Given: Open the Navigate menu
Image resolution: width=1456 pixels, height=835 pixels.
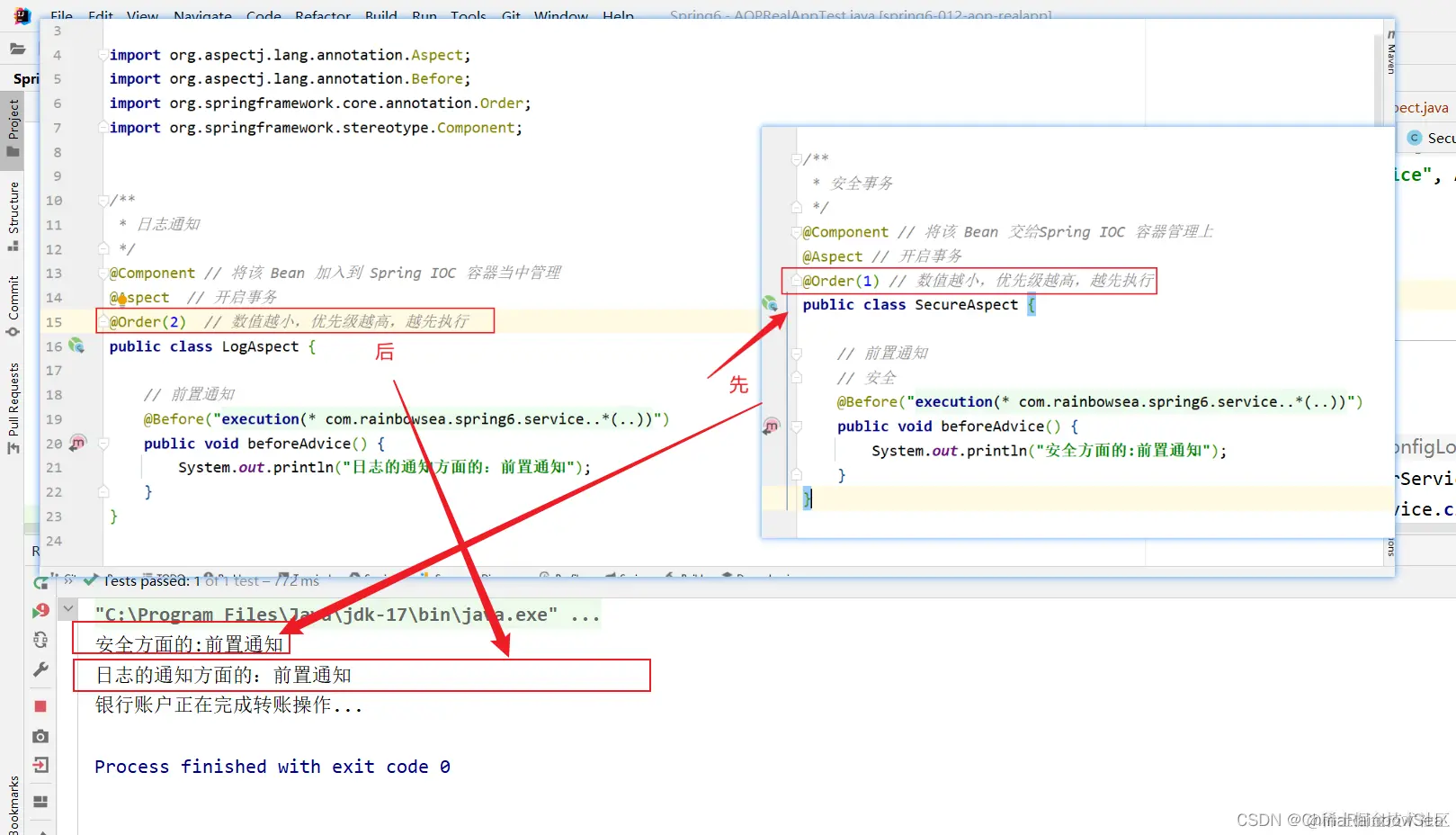Looking at the screenshot, I should click(202, 16).
